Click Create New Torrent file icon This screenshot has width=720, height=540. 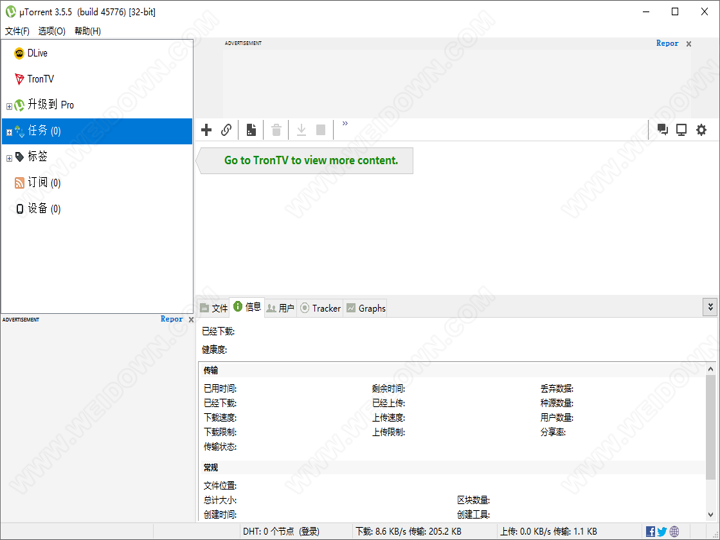pyautogui.click(x=251, y=130)
